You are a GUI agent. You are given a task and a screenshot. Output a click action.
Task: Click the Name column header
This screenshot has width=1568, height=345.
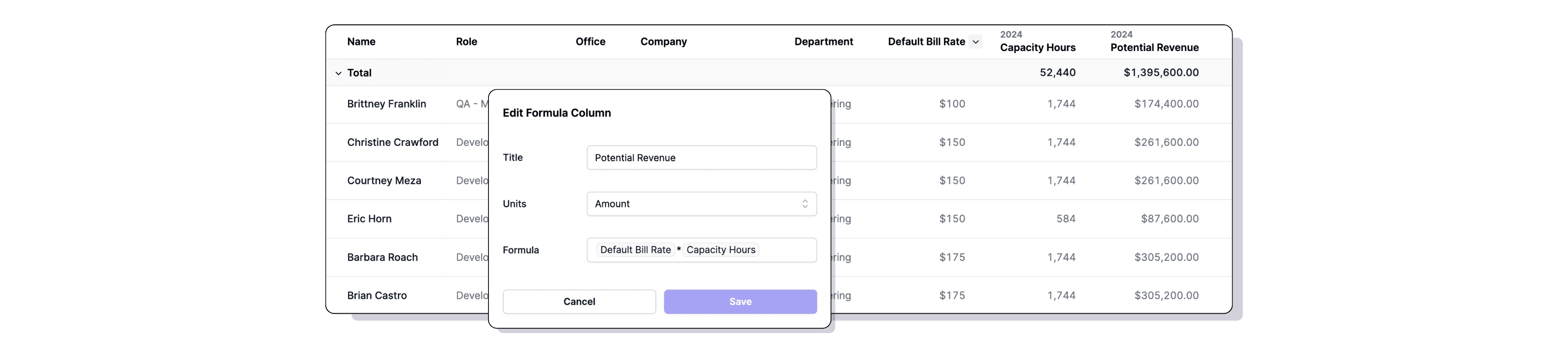tap(361, 41)
